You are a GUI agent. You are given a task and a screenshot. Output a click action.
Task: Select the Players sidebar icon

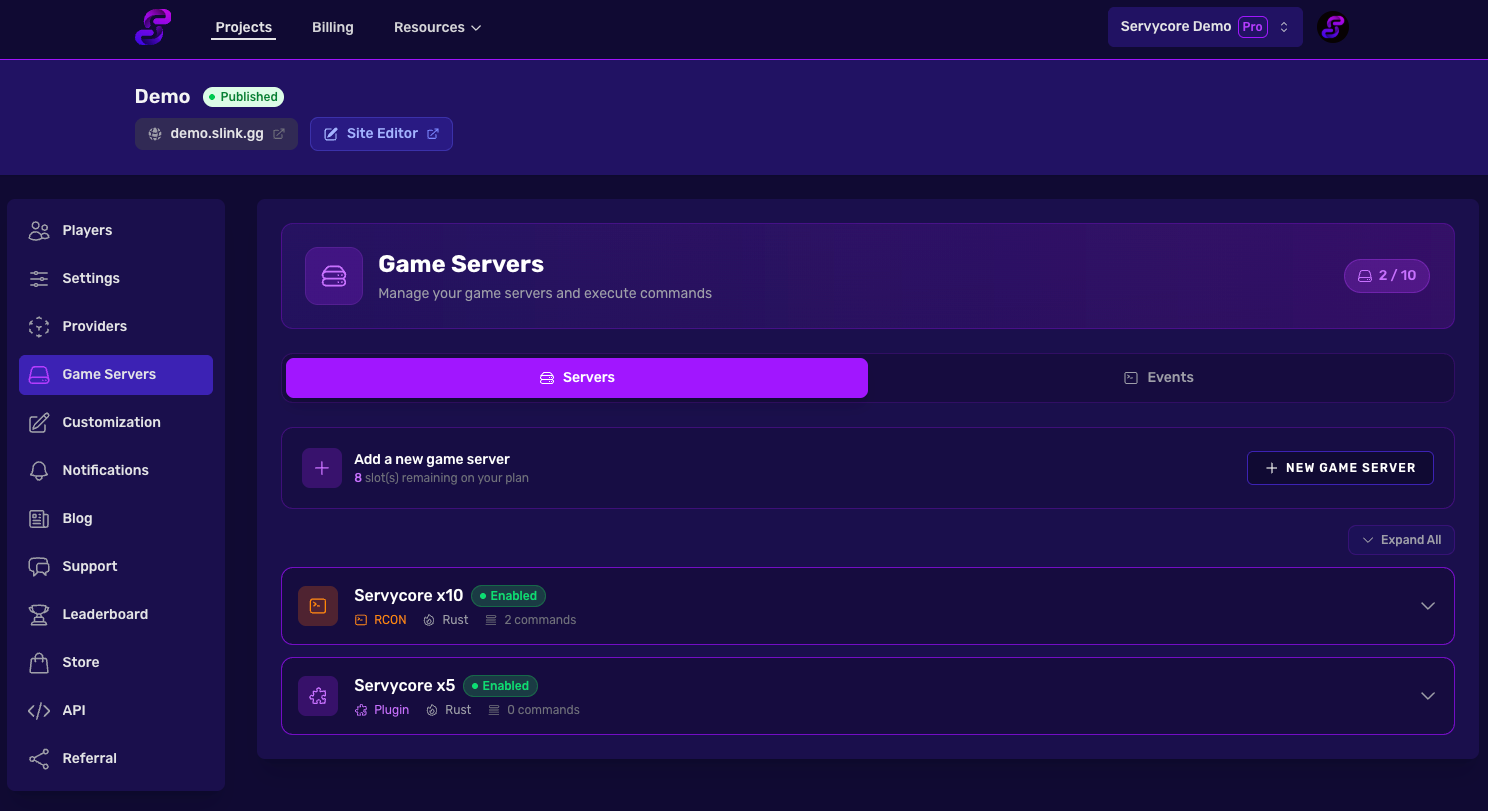click(38, 230)
